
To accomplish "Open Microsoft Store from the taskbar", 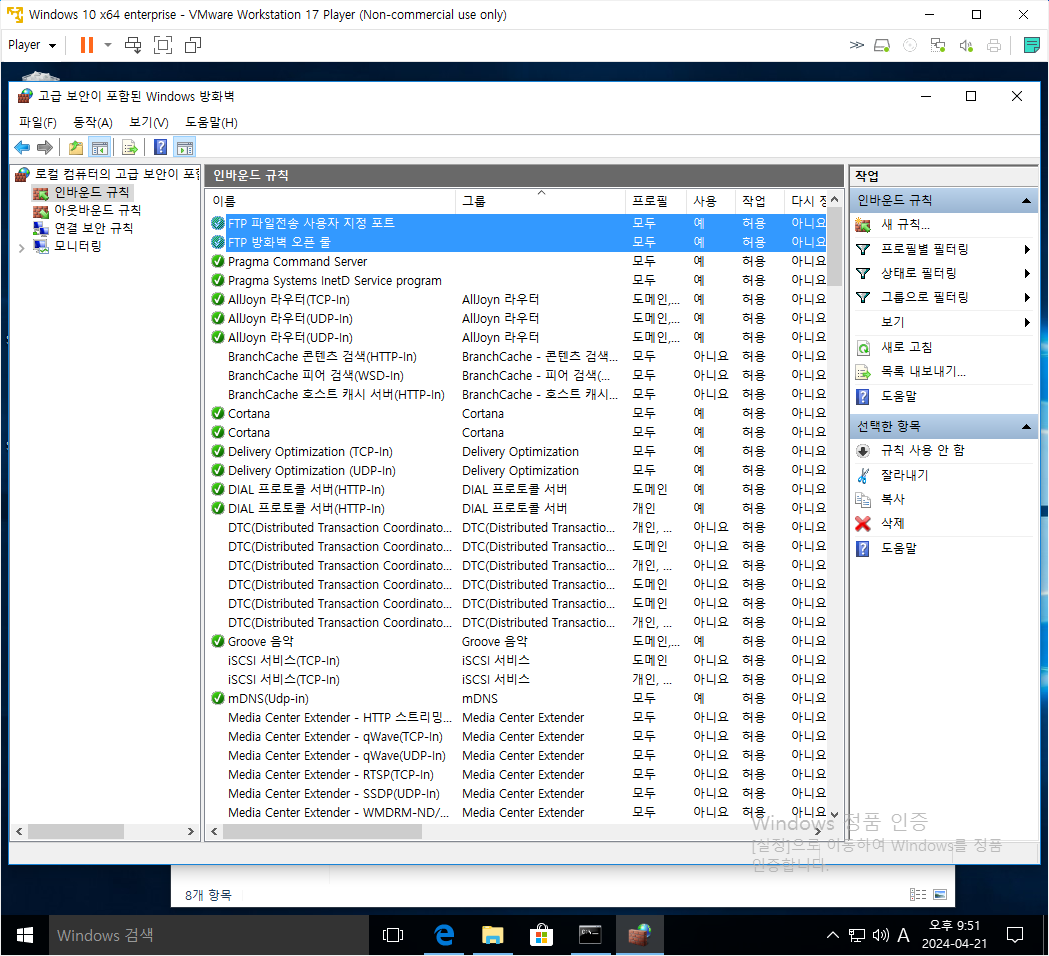I will coord(541,935).
